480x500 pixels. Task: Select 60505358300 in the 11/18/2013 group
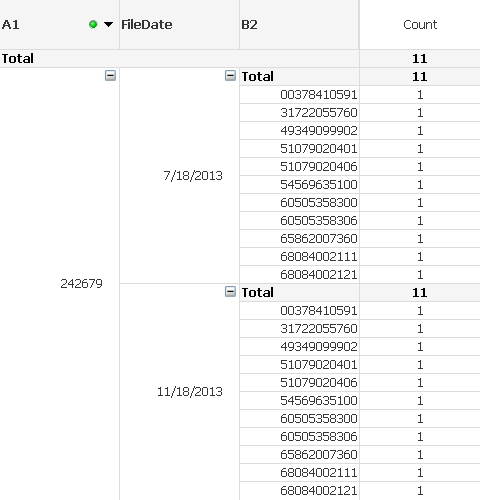coord(319,419)
